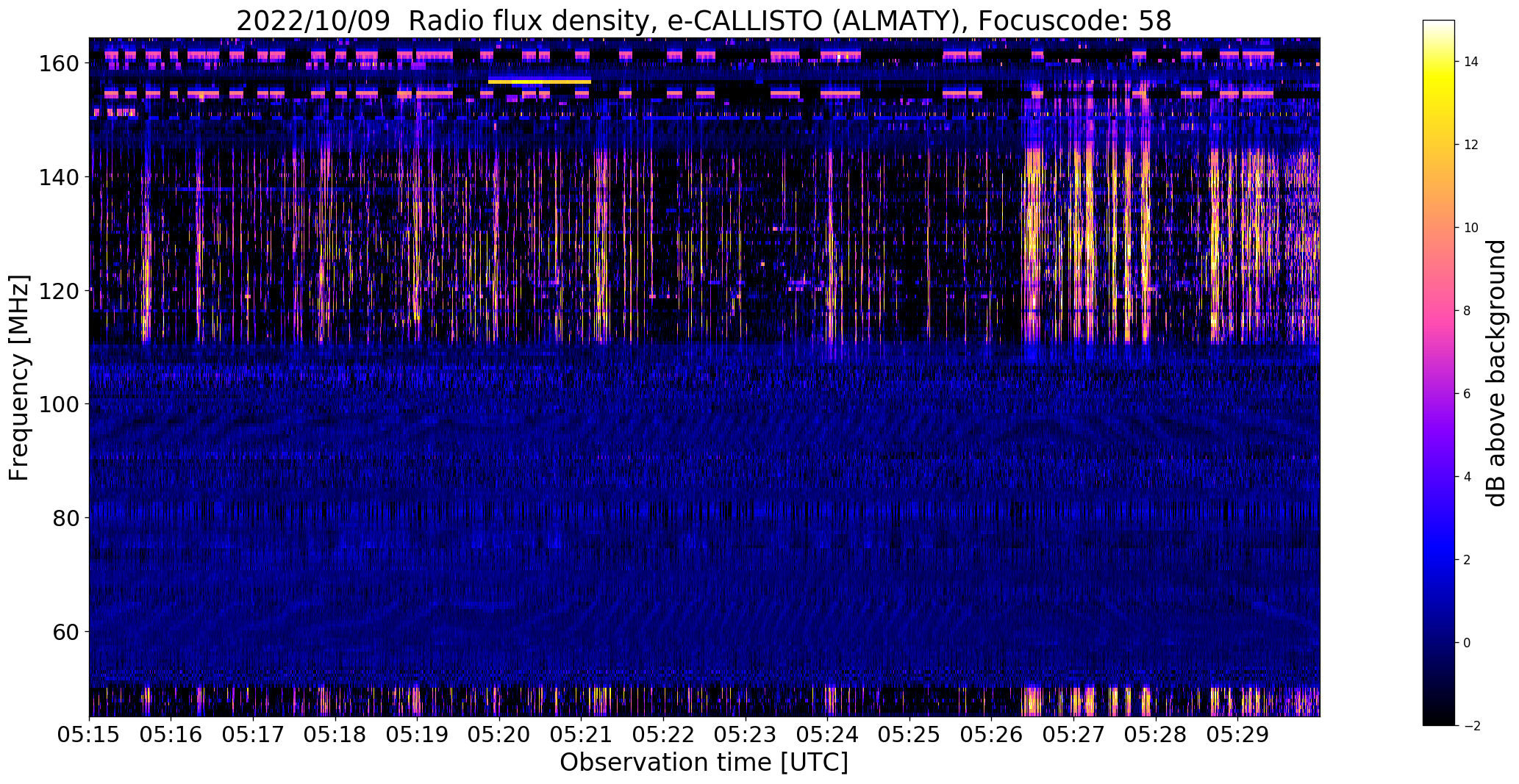Image resolution: width=1519 pixels, height=784 pixels.
Task: Click the 05:17 time tick label
Action: coord(253,735)
